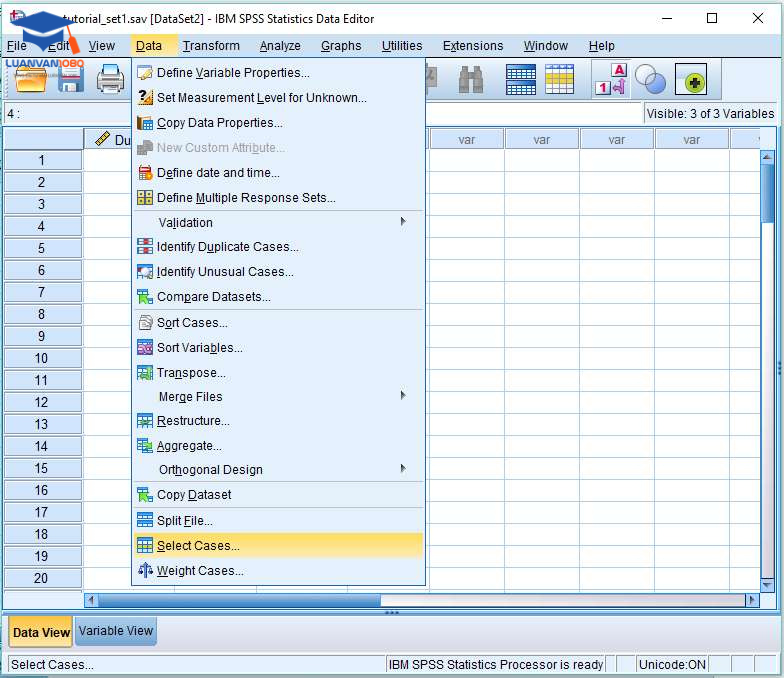Click the first empty var column header

[466, 140]
